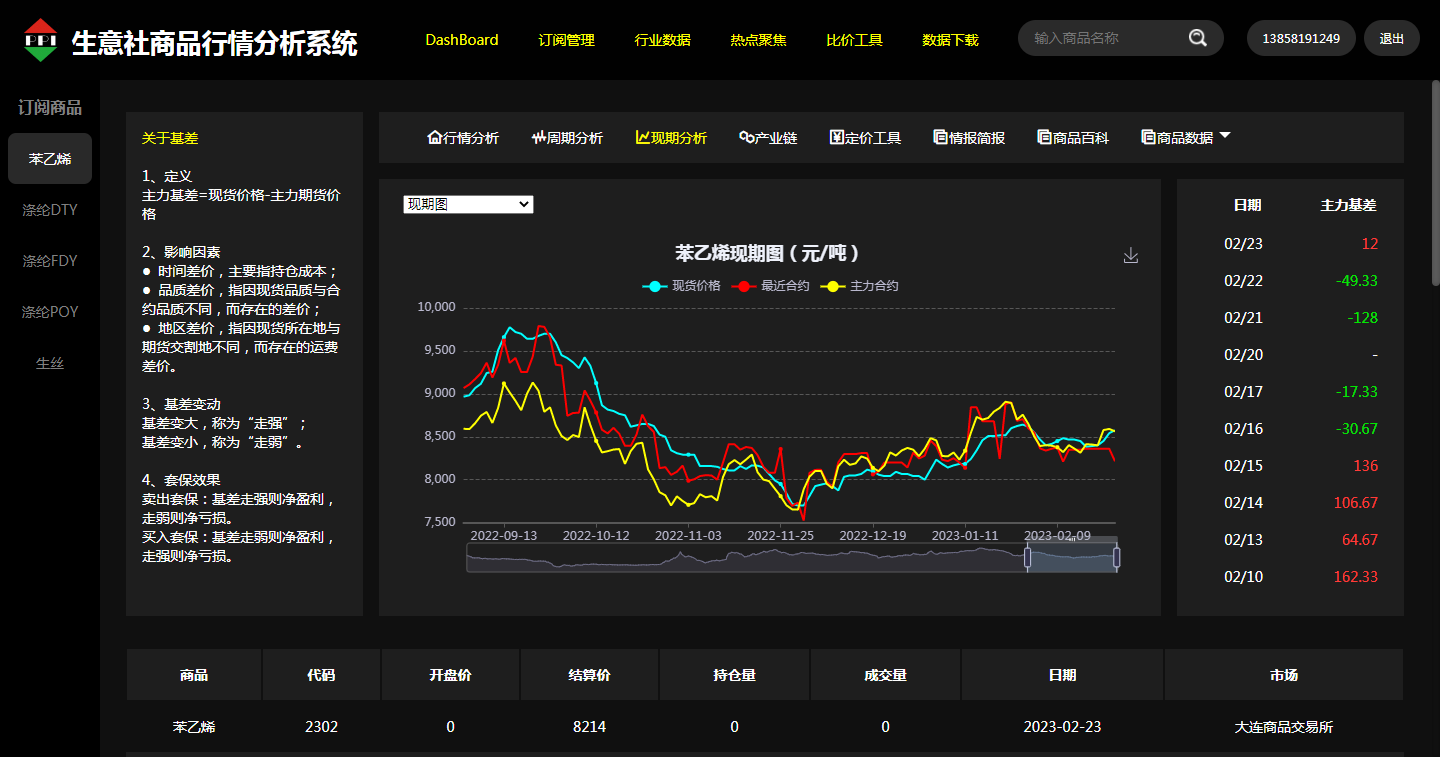Click the PPI logo icon
The width and height of the screenshot is (1440, 757).
click(x=41, y=40)
